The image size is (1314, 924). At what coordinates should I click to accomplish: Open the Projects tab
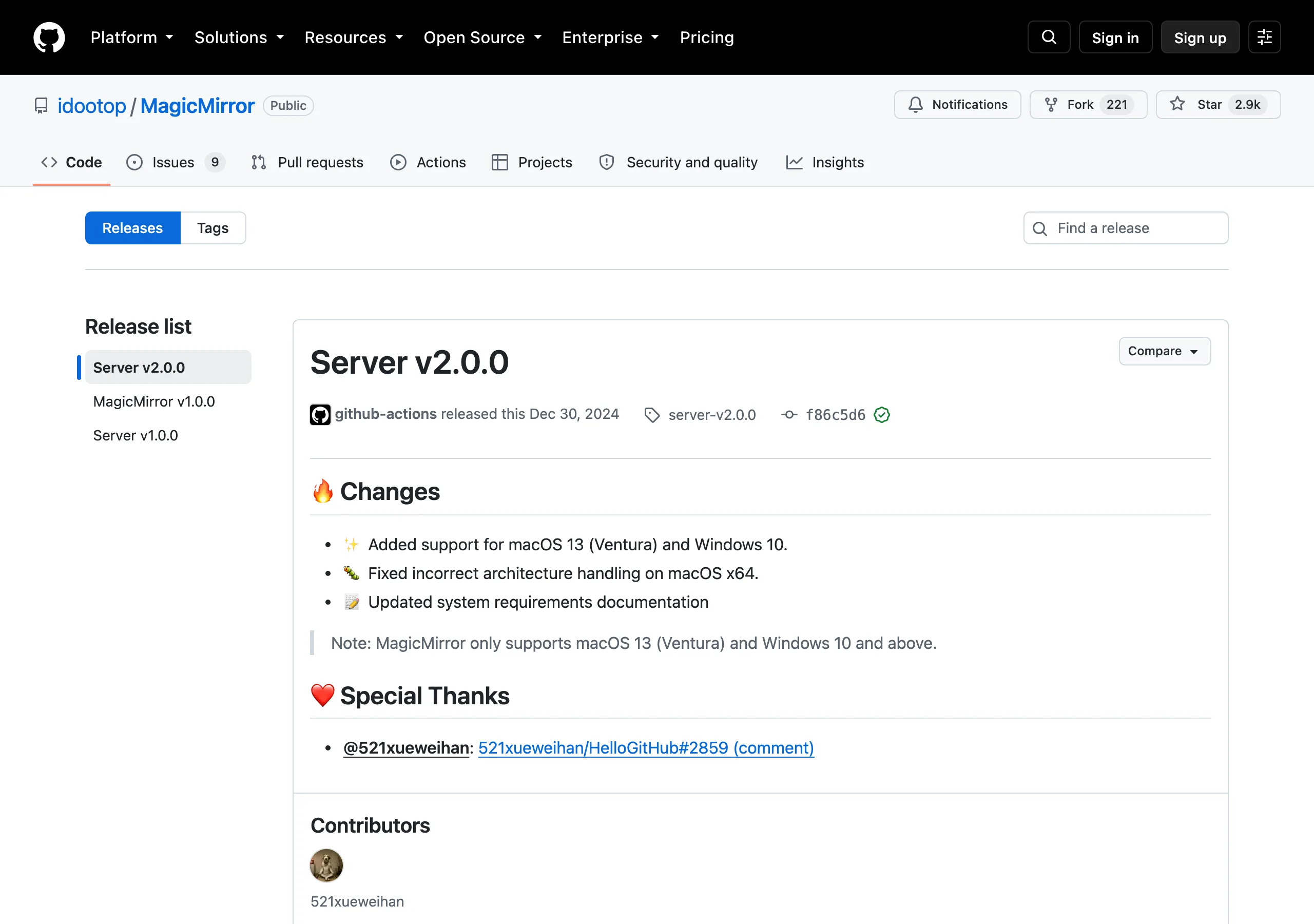click(x=532, y=163)
